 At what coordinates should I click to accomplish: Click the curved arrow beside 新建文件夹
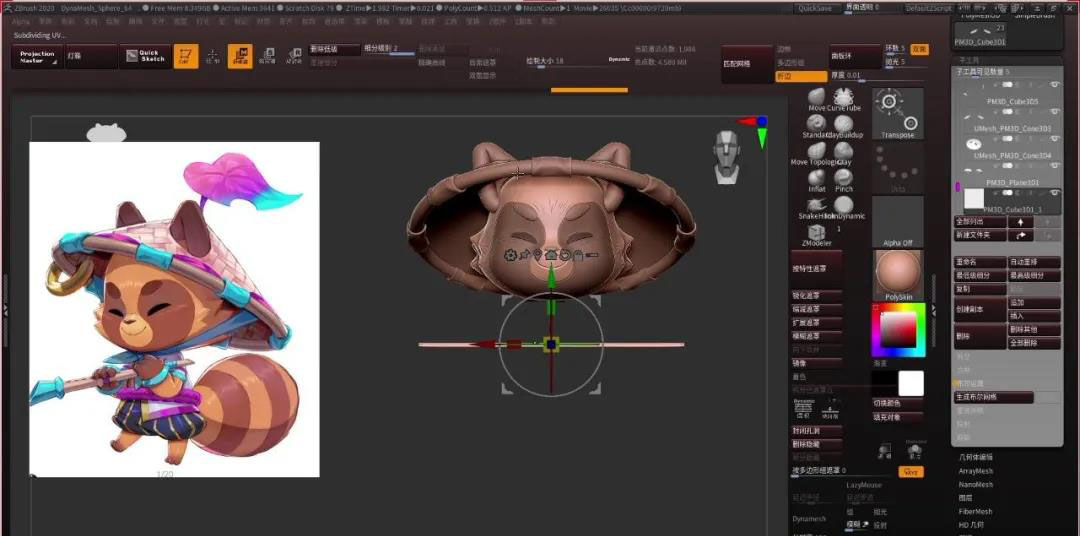(1021, 235)
